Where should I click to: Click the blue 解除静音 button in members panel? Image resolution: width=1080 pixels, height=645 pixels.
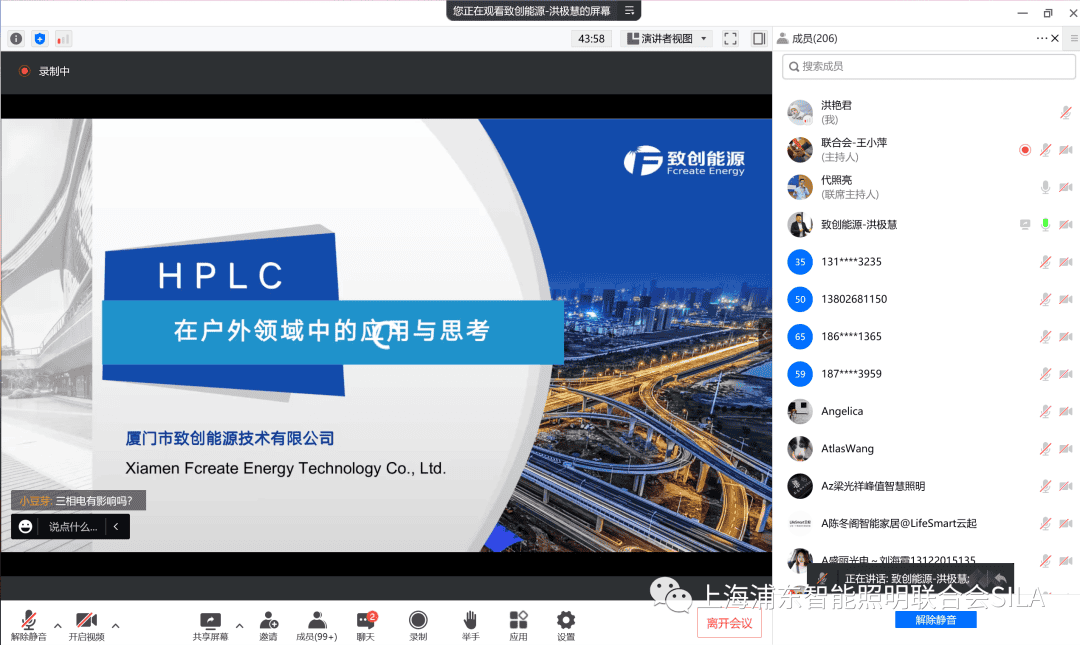935,620
